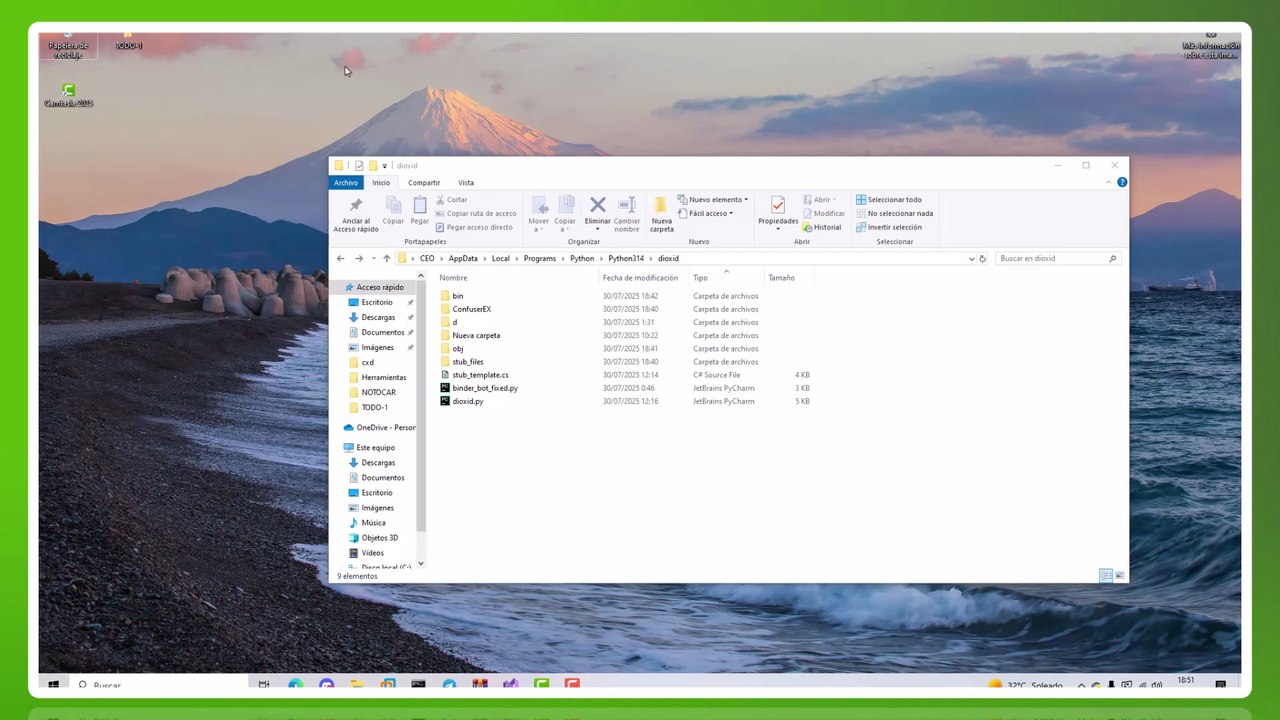Click the back navigation arrow
Image resolution: width=1280 pixels, height=720 pixels.
(341, 258)
